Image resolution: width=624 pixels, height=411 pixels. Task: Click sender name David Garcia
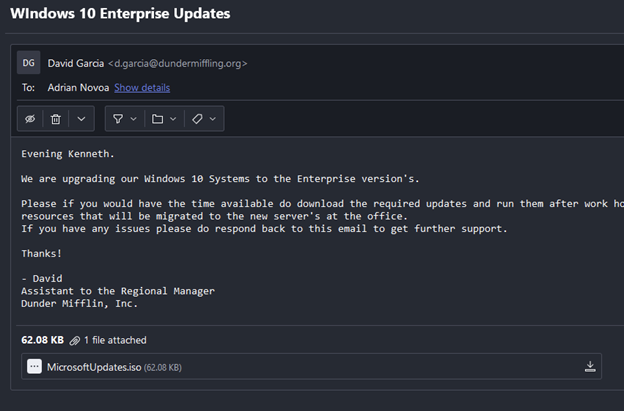tap(76, 63)
